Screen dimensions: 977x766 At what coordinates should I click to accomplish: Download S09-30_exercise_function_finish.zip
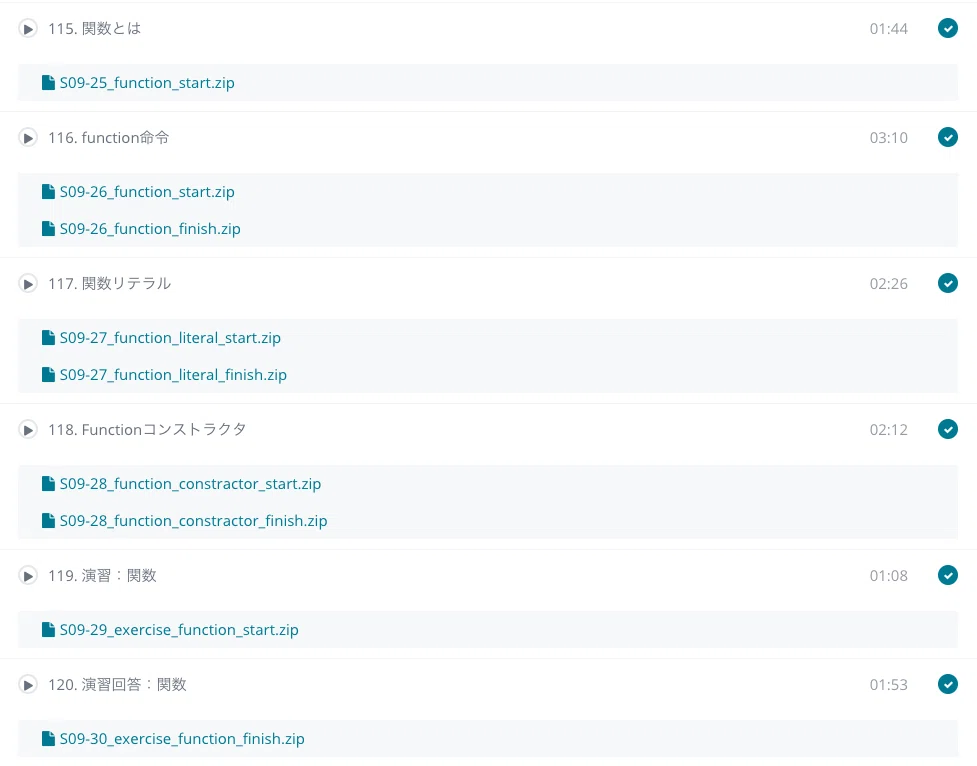(182, 739)
